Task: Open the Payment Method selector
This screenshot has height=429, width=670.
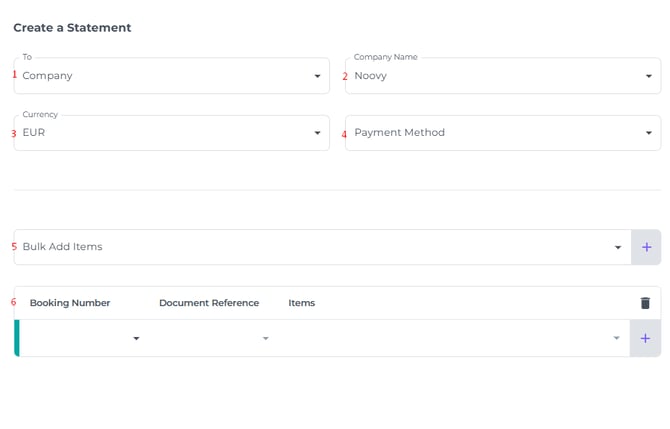Action: tap(490, 133)
